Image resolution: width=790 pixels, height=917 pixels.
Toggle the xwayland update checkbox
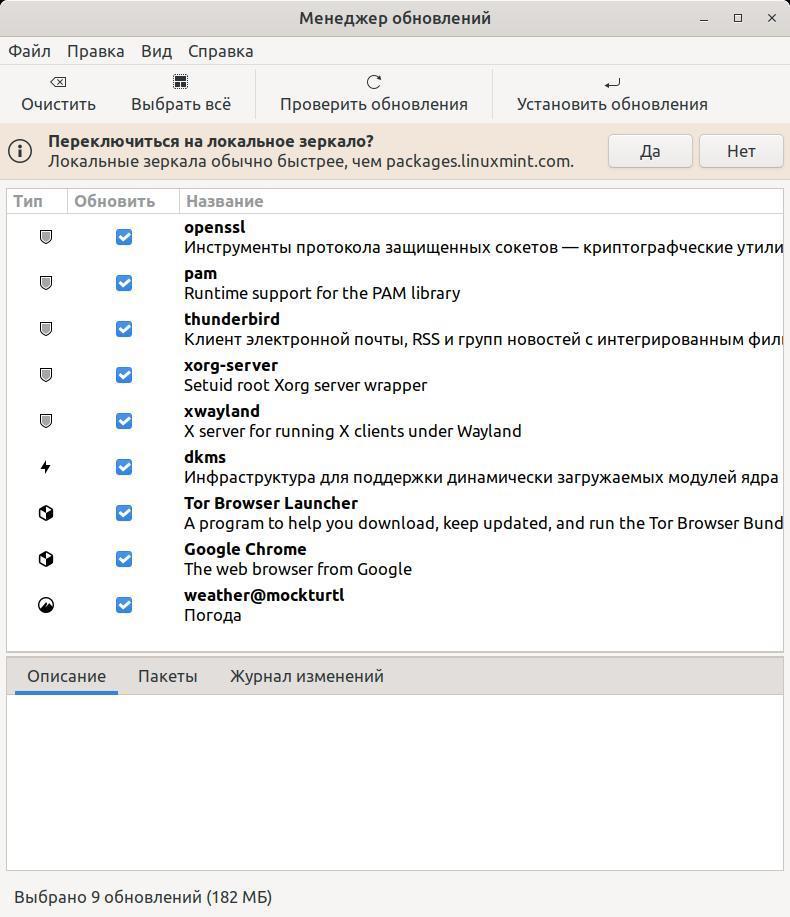124,421
